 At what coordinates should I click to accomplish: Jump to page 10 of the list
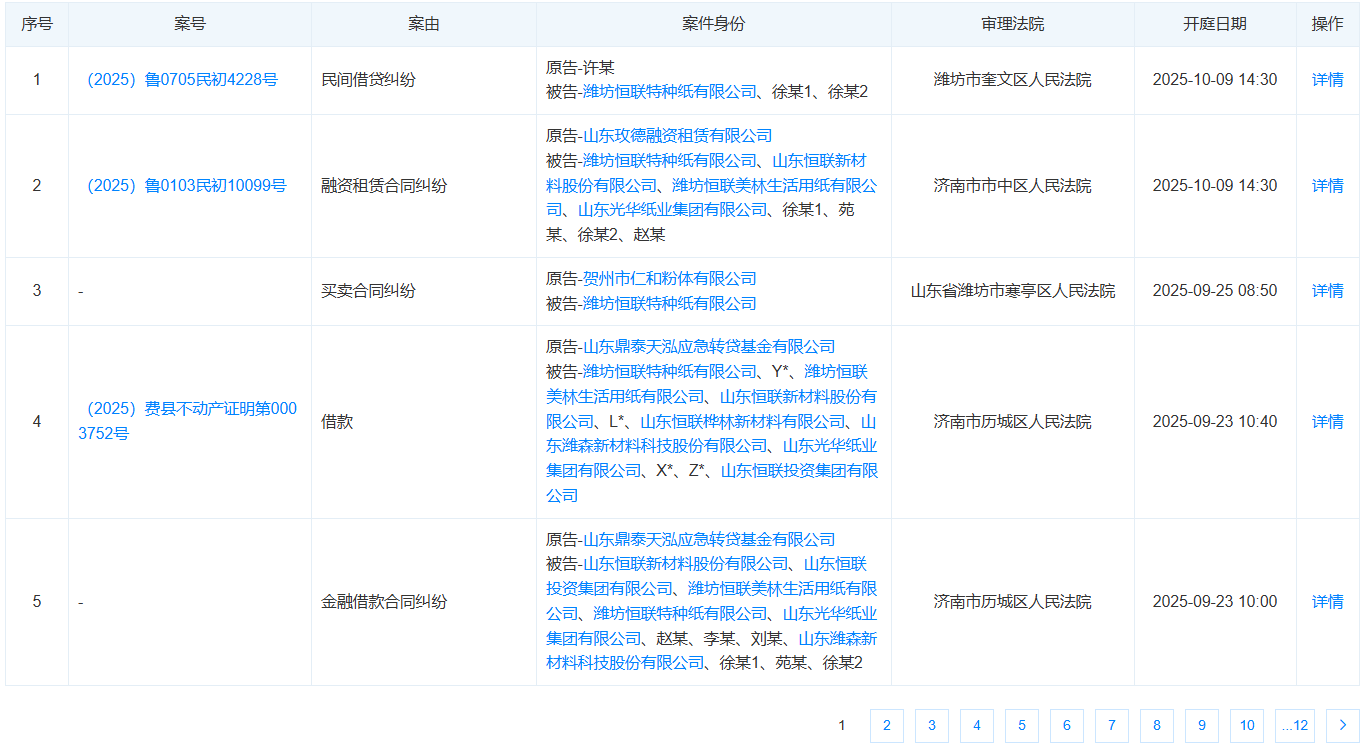1247,726
